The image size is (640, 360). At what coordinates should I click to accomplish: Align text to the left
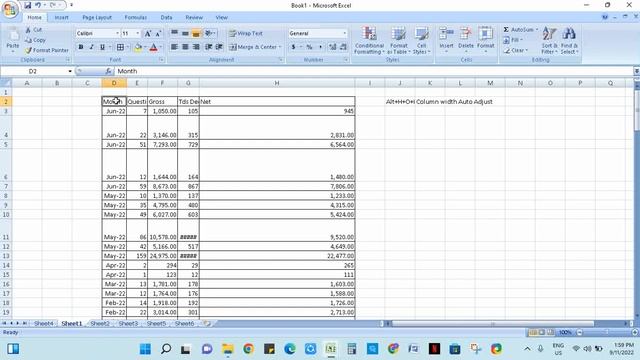[x=174, y=47]
